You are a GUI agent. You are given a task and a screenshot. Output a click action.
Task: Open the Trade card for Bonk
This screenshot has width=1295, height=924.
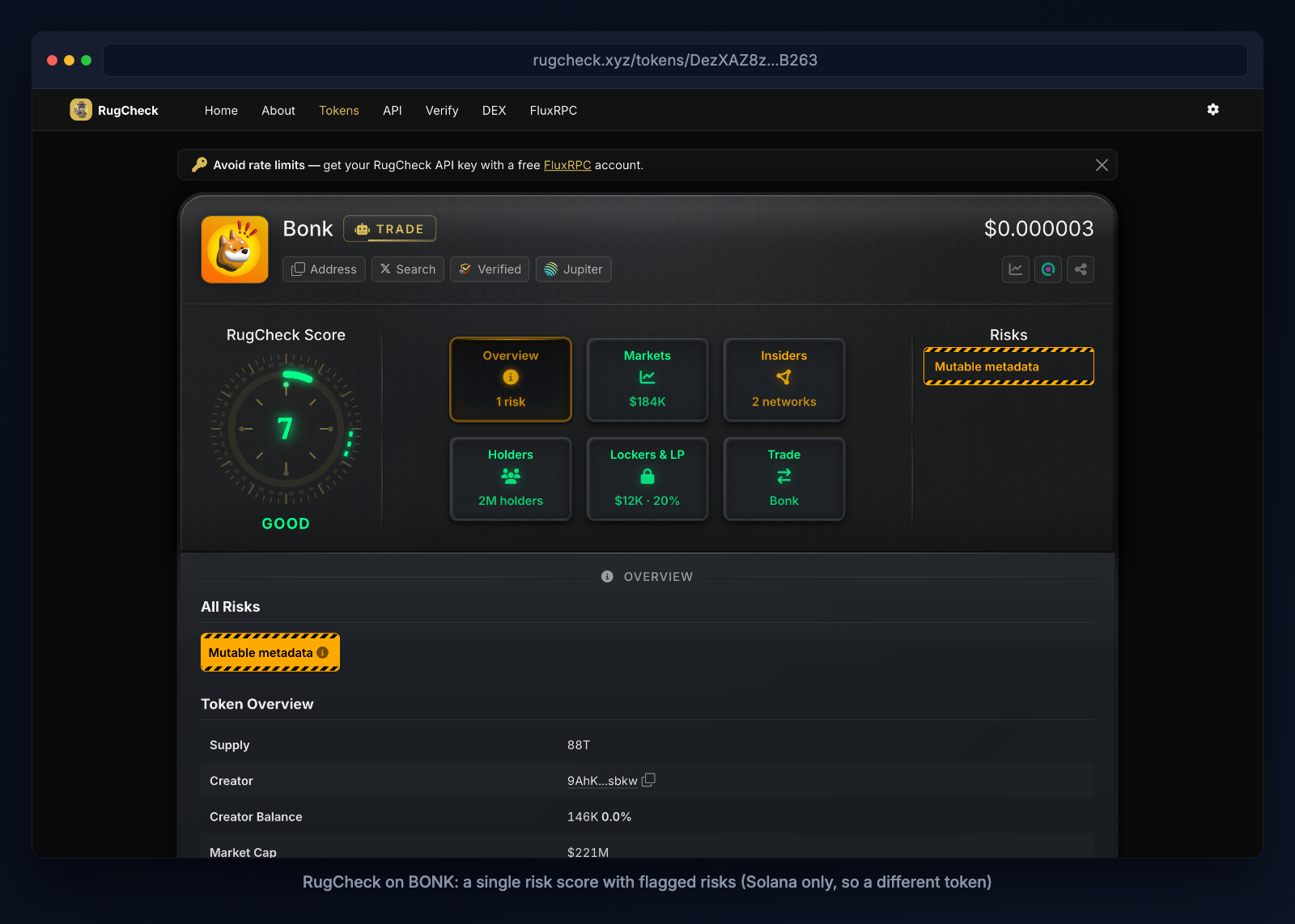point(784,479)
